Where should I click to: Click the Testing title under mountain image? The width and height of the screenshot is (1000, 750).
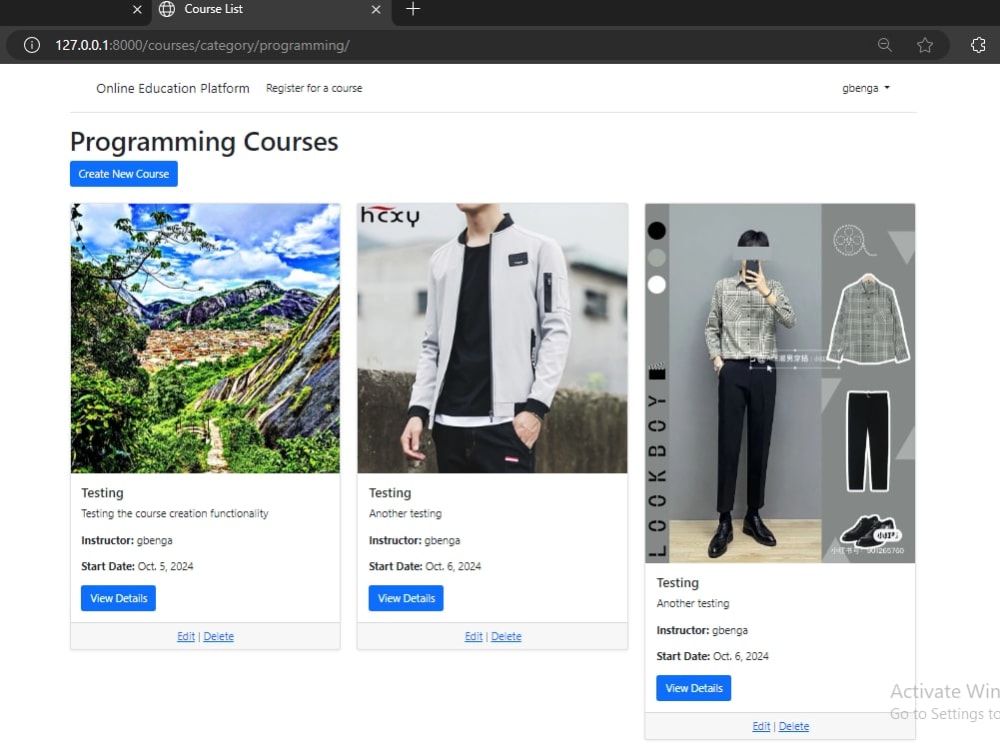[x=102, y=493]
